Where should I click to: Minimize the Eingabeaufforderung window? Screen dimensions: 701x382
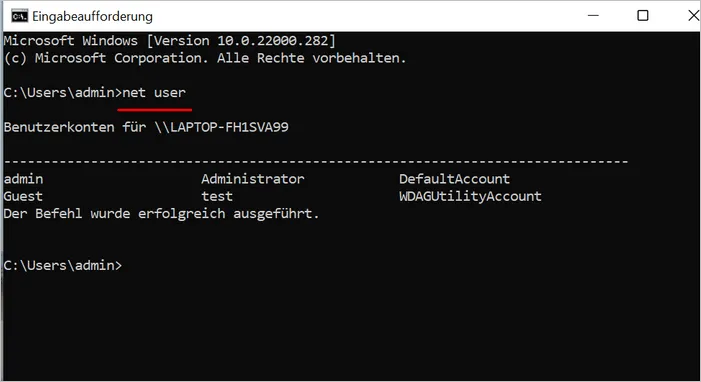point(593,16)
